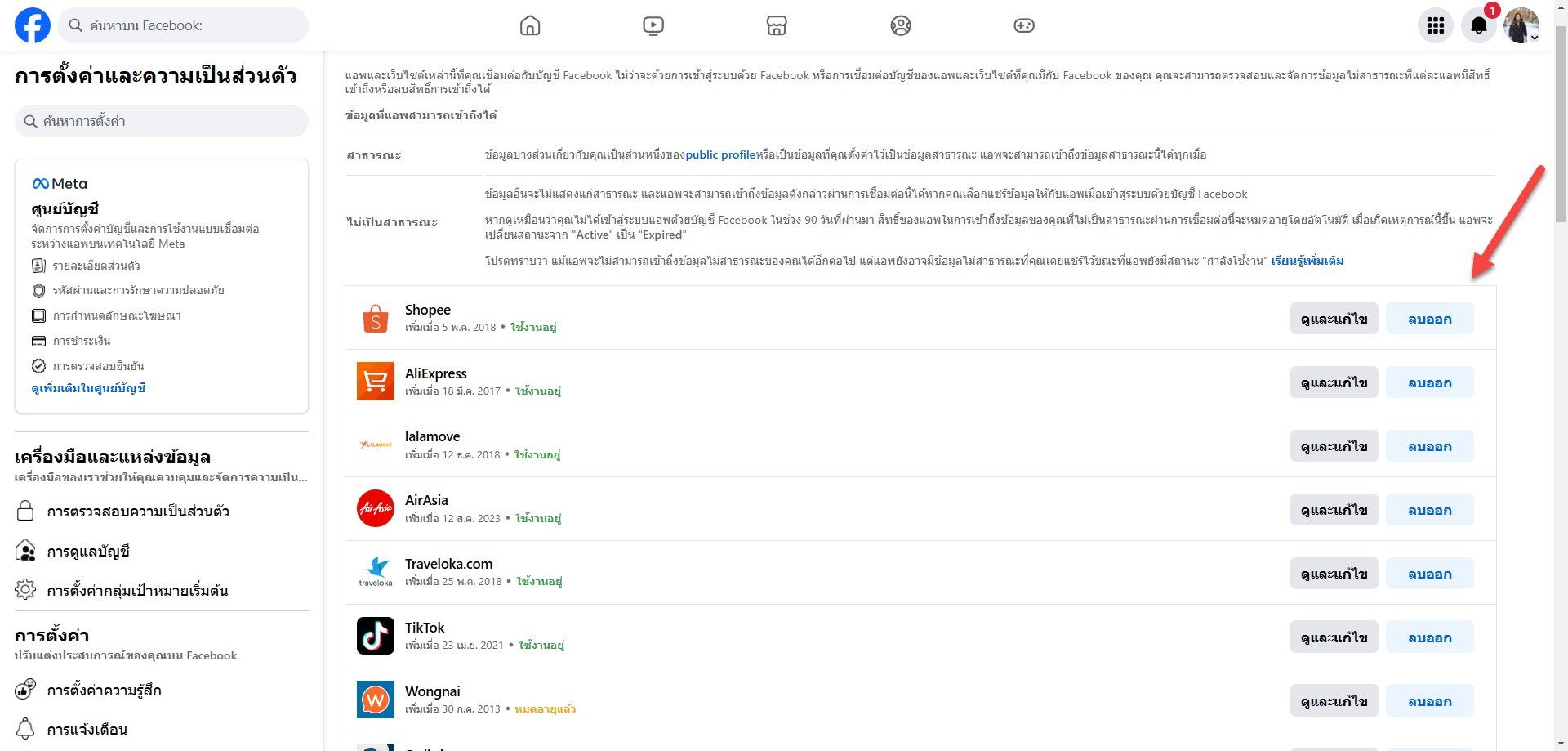Open the Gaming icon in top bar
This screenshot has height=751, width=1568.
pos(1023,25)
